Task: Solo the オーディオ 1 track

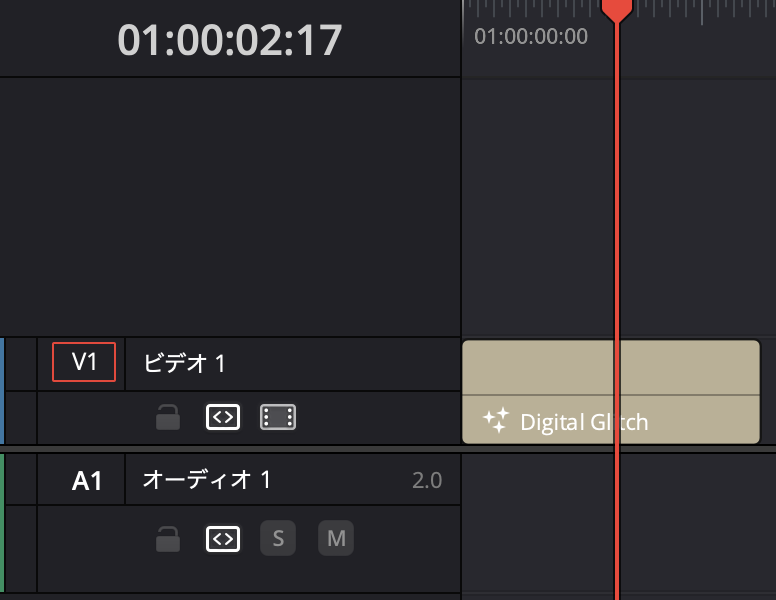Action: coord(278,540)
